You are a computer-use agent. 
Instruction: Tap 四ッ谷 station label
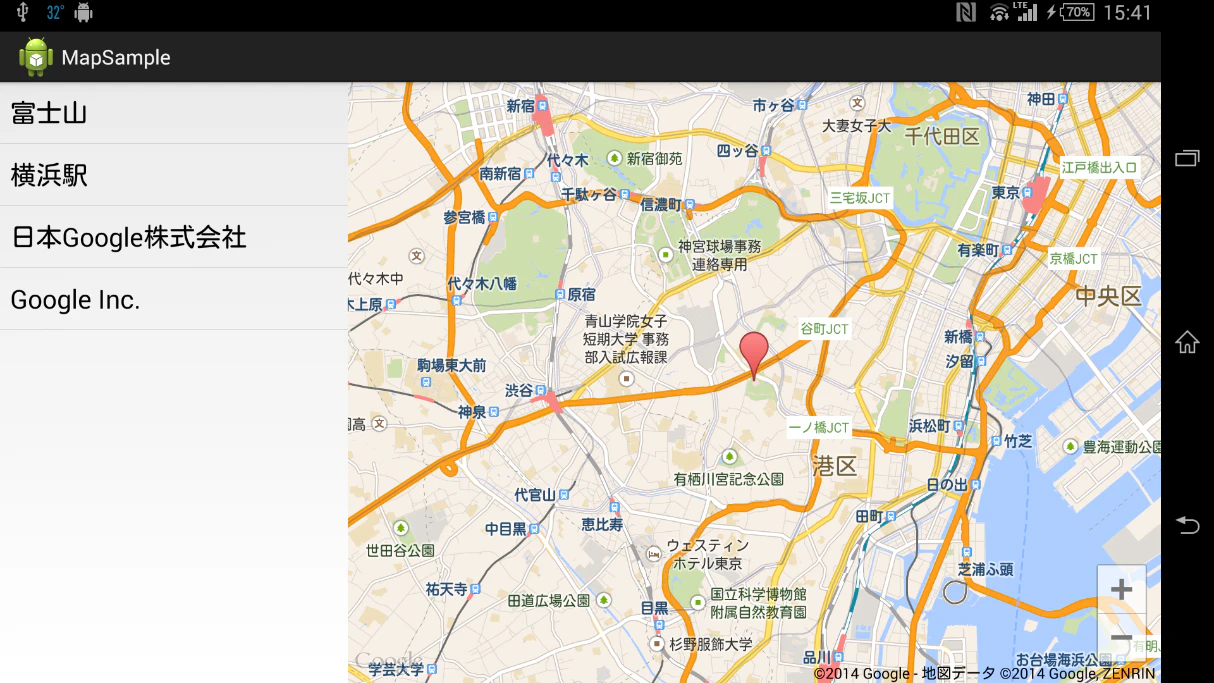738,150
